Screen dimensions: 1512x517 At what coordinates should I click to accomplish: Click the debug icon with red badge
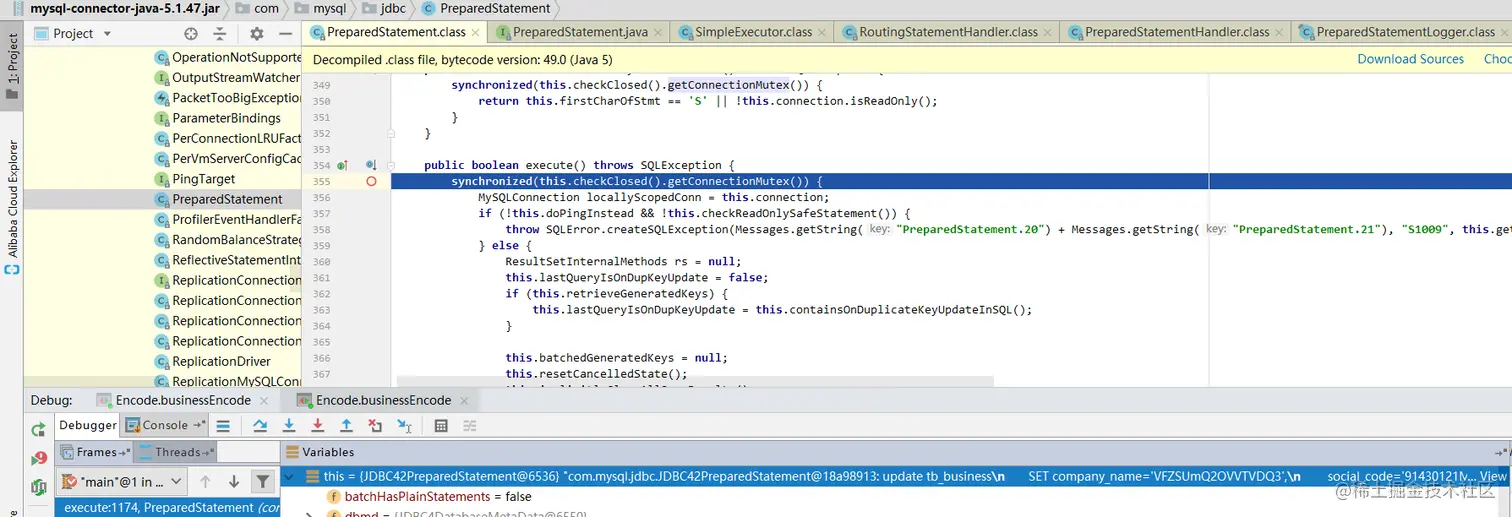[x=38, y=458]
